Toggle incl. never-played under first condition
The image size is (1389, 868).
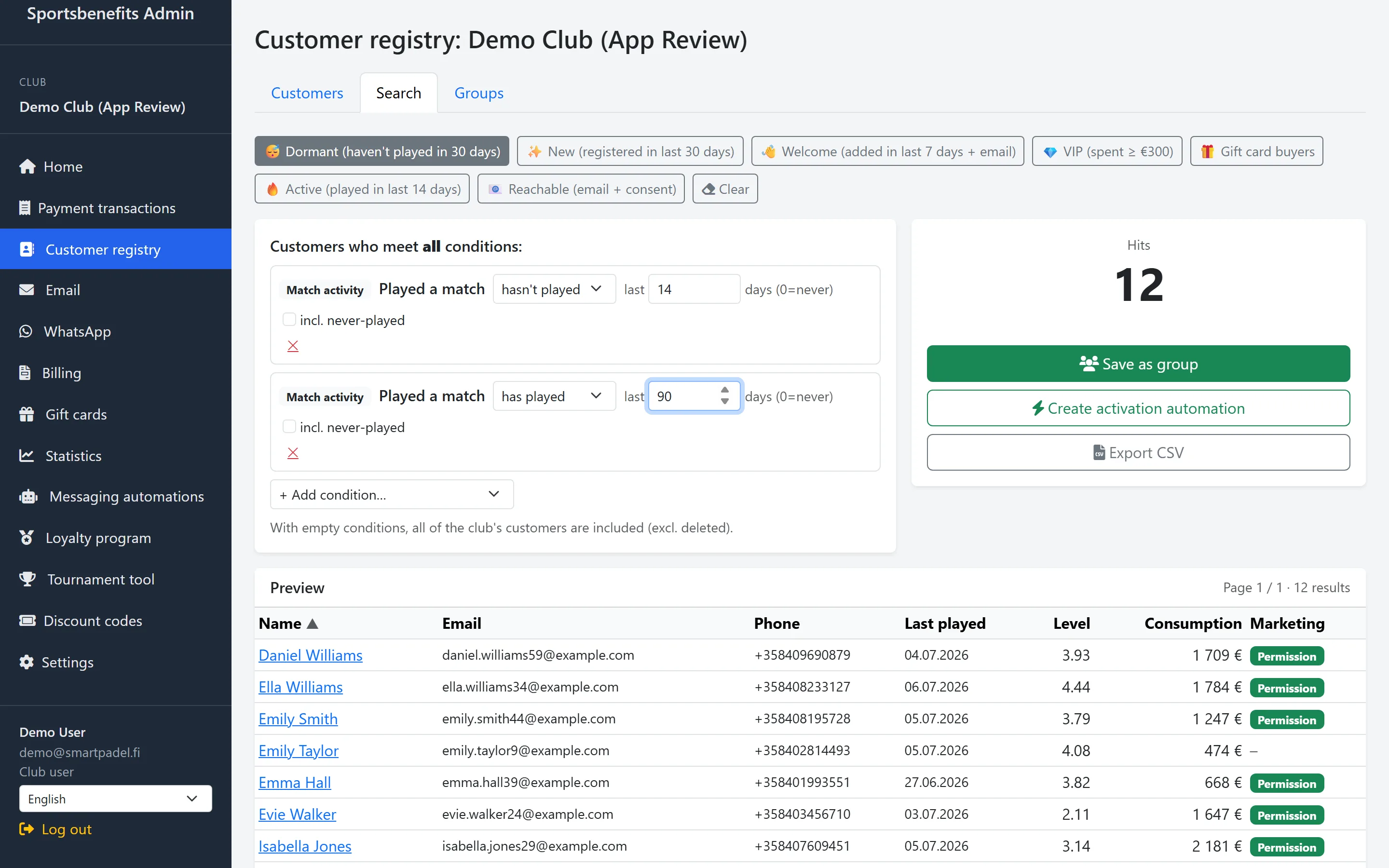tap(289, 320)
